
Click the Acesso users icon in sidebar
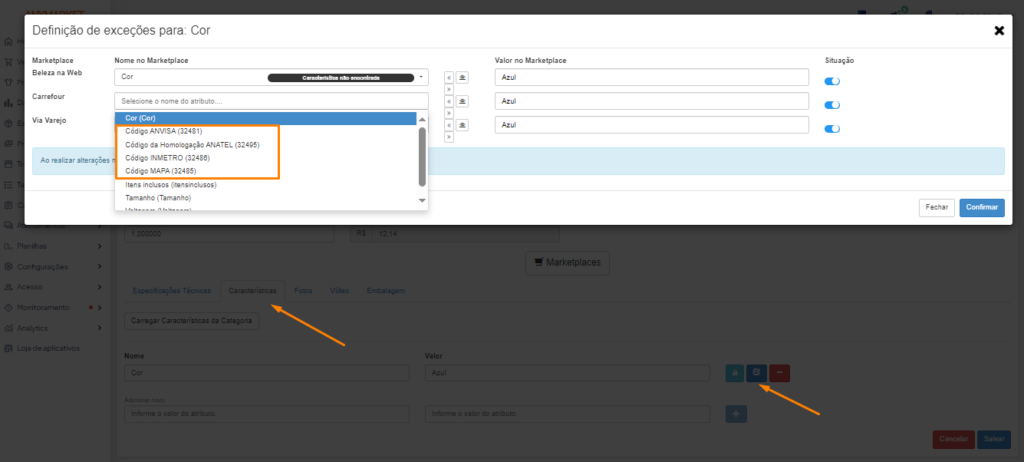click(8, 287)
